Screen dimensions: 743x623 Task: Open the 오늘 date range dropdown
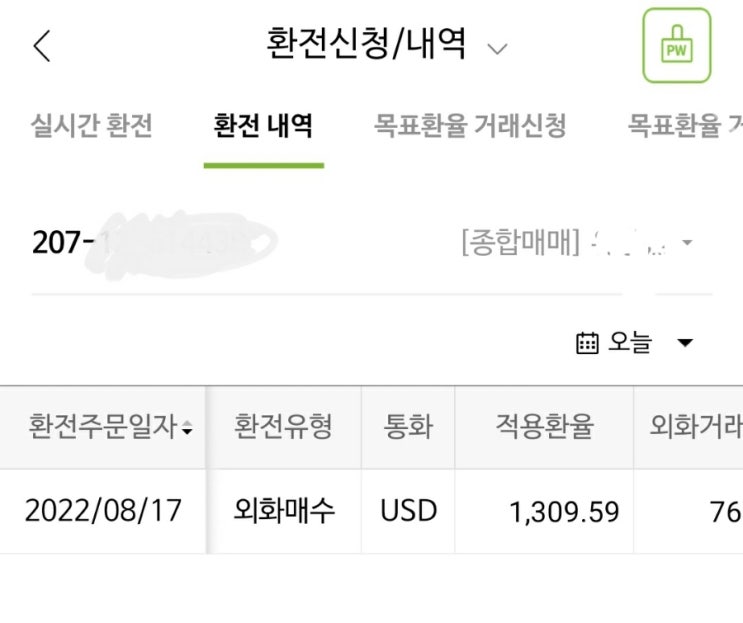tap(685, 343)
